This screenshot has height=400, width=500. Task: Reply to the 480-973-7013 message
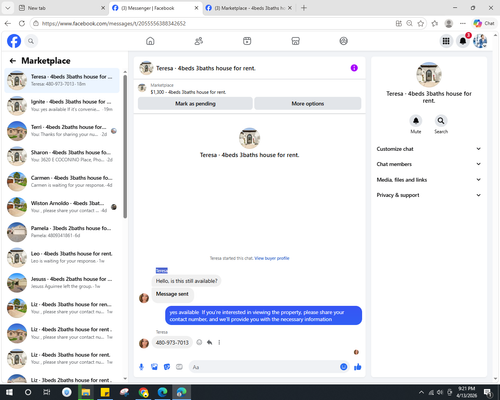coord(209,342)
